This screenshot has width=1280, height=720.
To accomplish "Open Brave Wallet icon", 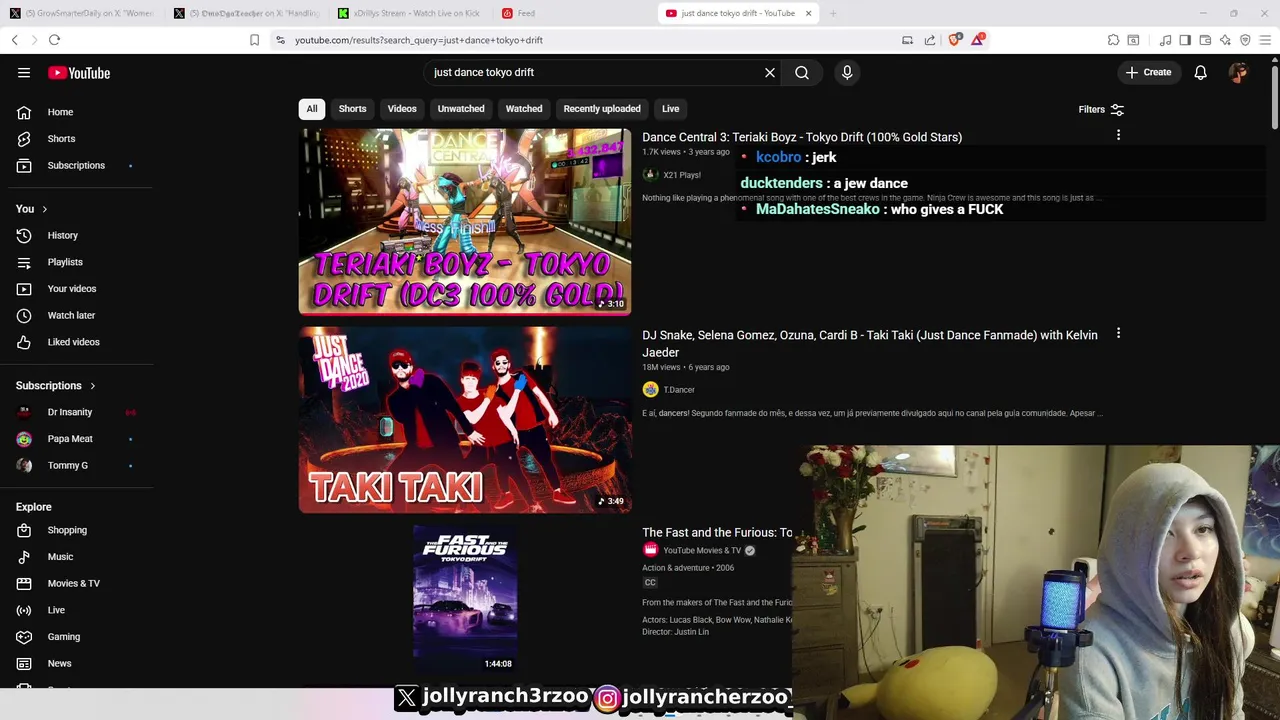I will tap(1205, 40).
